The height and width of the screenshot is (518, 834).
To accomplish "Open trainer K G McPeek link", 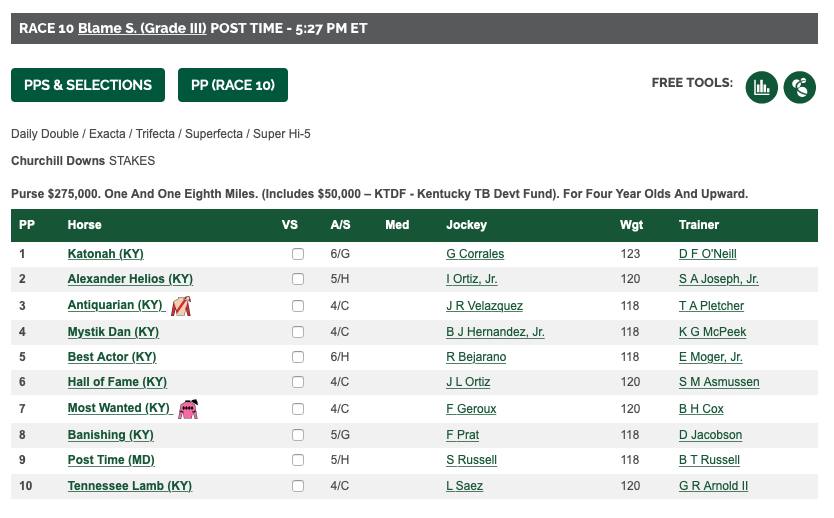I will point(712,332).
